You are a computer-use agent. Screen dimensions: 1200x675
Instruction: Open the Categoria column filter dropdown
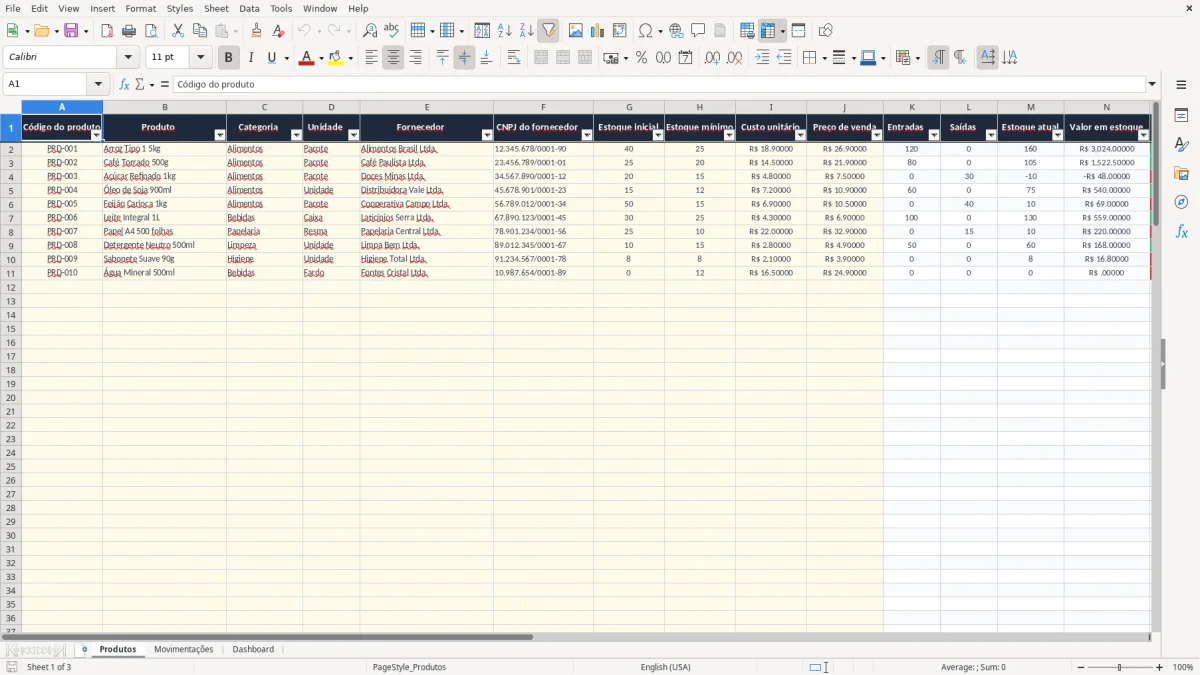click(296, 135)
